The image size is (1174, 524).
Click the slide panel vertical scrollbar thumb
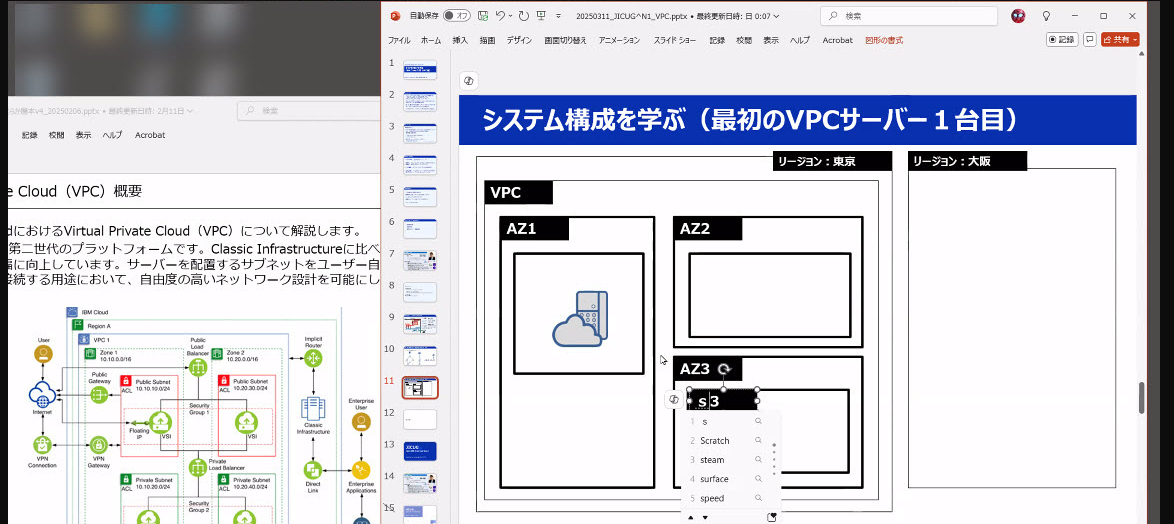(x=1142, y=397)
